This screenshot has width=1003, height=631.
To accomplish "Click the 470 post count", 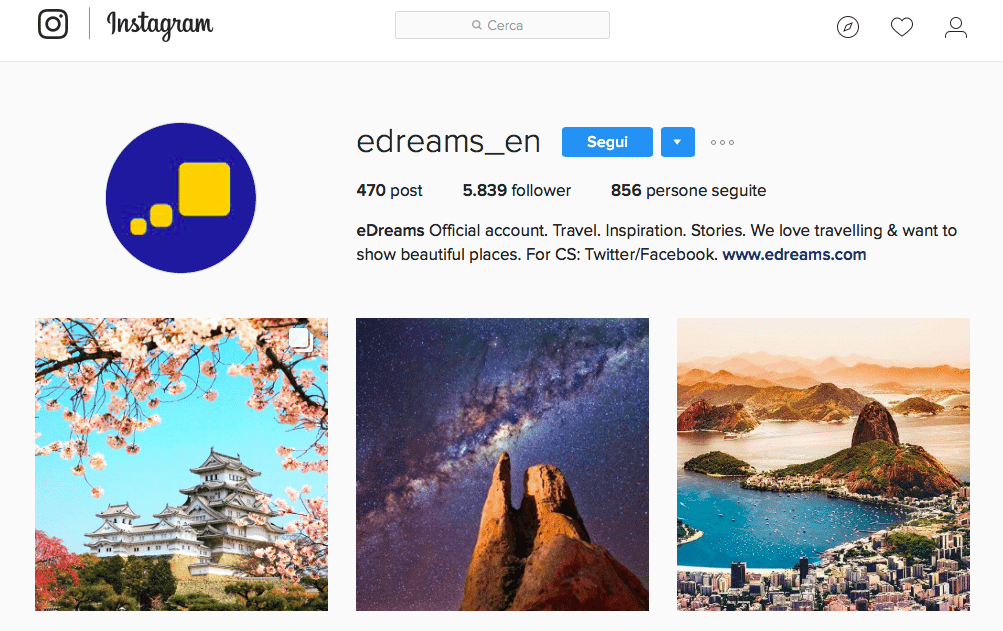I will tap(389, 191).
